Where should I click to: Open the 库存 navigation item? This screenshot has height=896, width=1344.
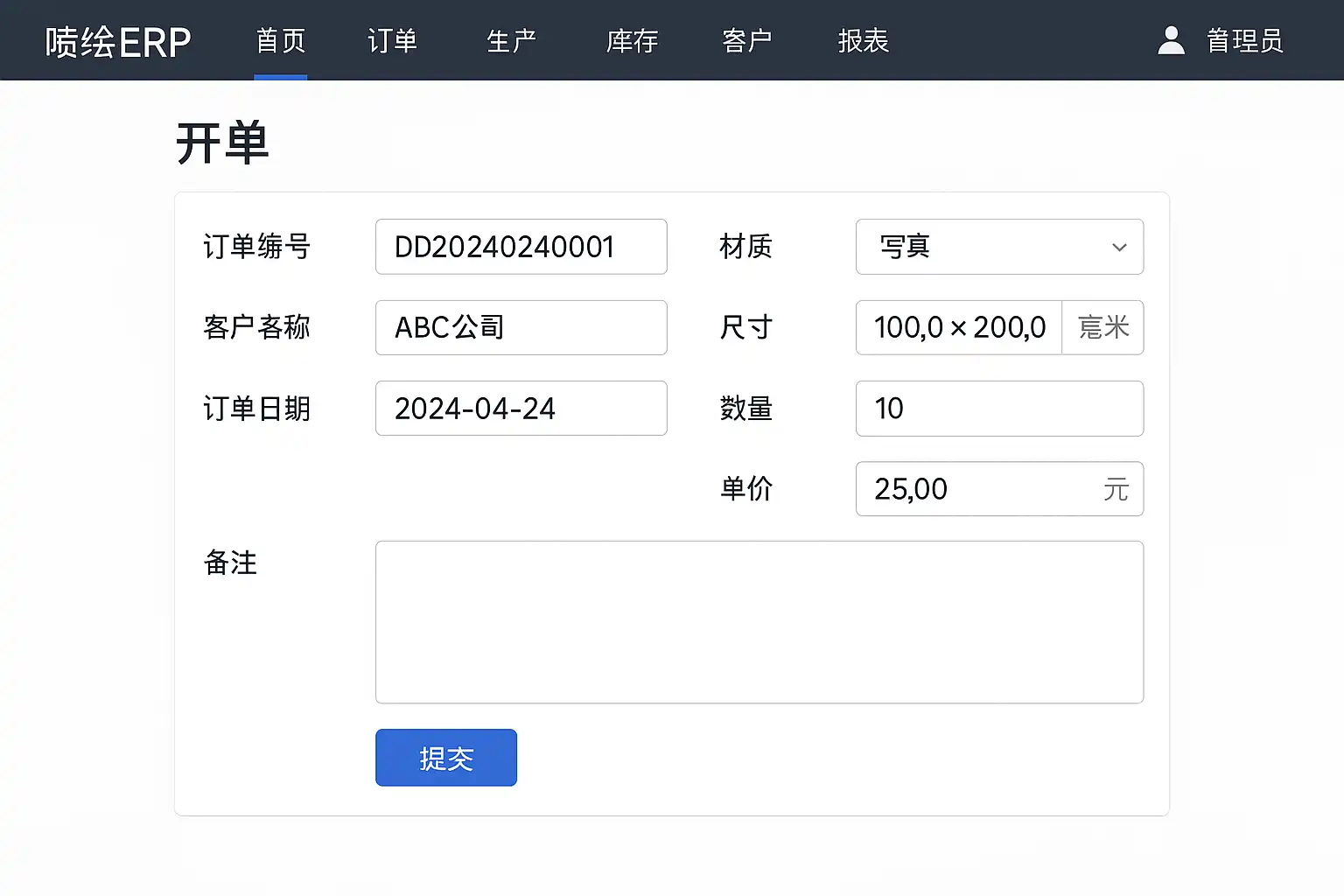[x=632, y=41]
